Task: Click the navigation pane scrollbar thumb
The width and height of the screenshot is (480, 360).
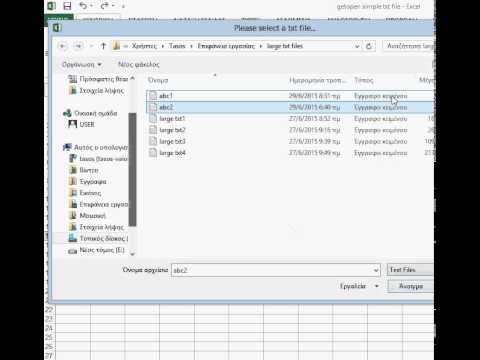Action: [132, 170]
